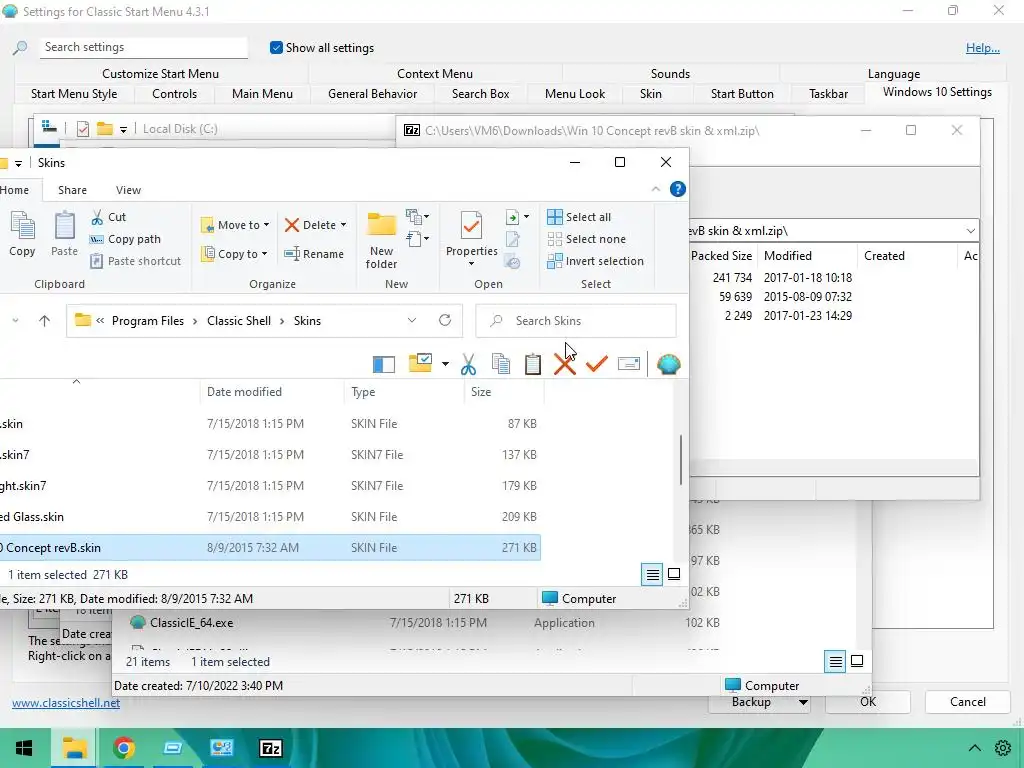Click OK in Classic Start Menu settings
The width and height of the screenshot is (1024, 768).
868,702
